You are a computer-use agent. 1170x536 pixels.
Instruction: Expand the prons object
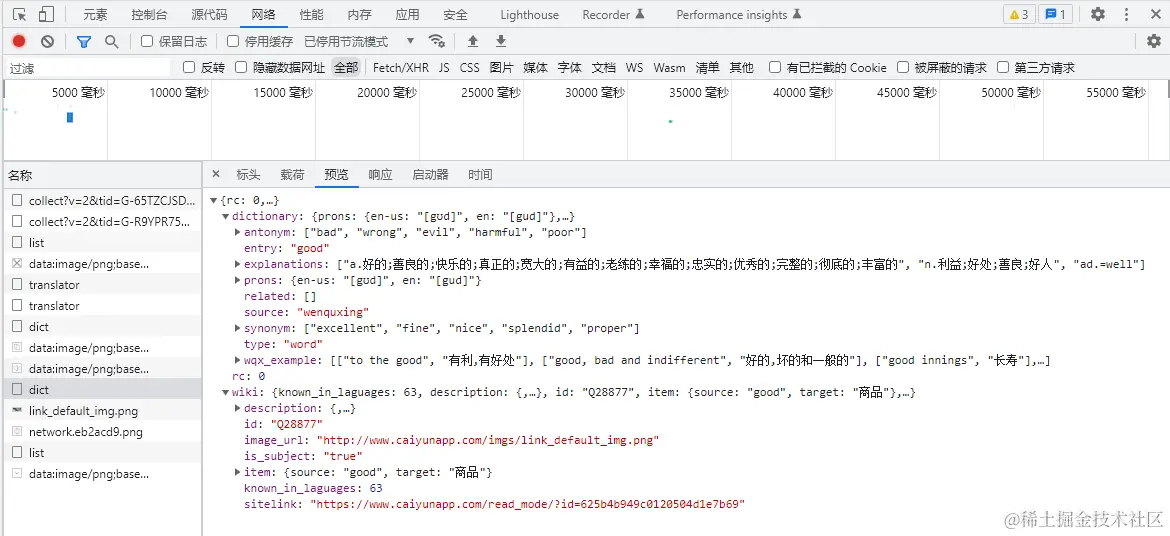pyautogui.click(x=238, y=281)
